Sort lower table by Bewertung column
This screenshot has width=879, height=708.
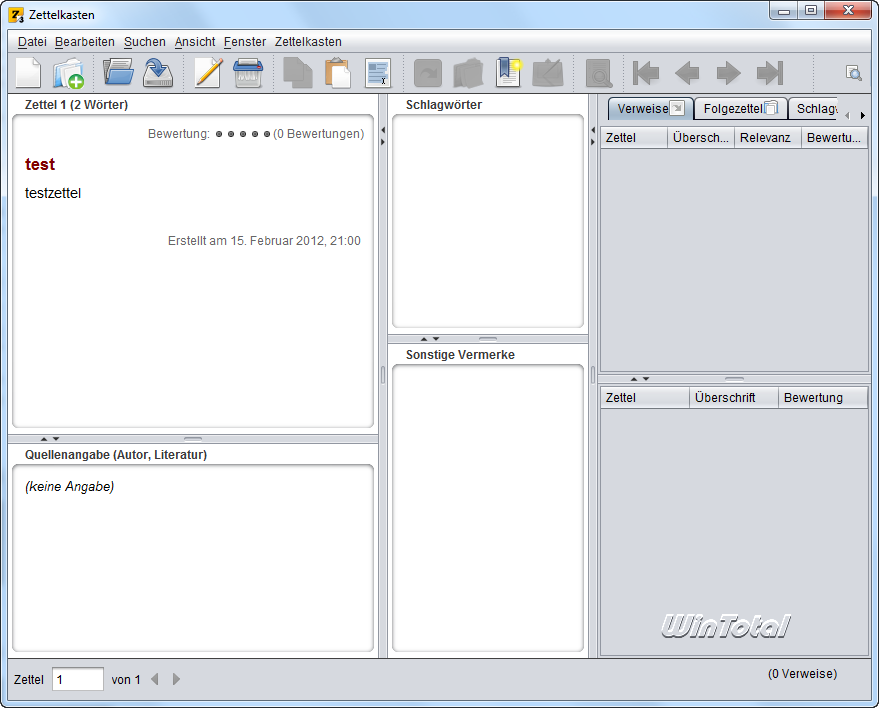[822, 398]
